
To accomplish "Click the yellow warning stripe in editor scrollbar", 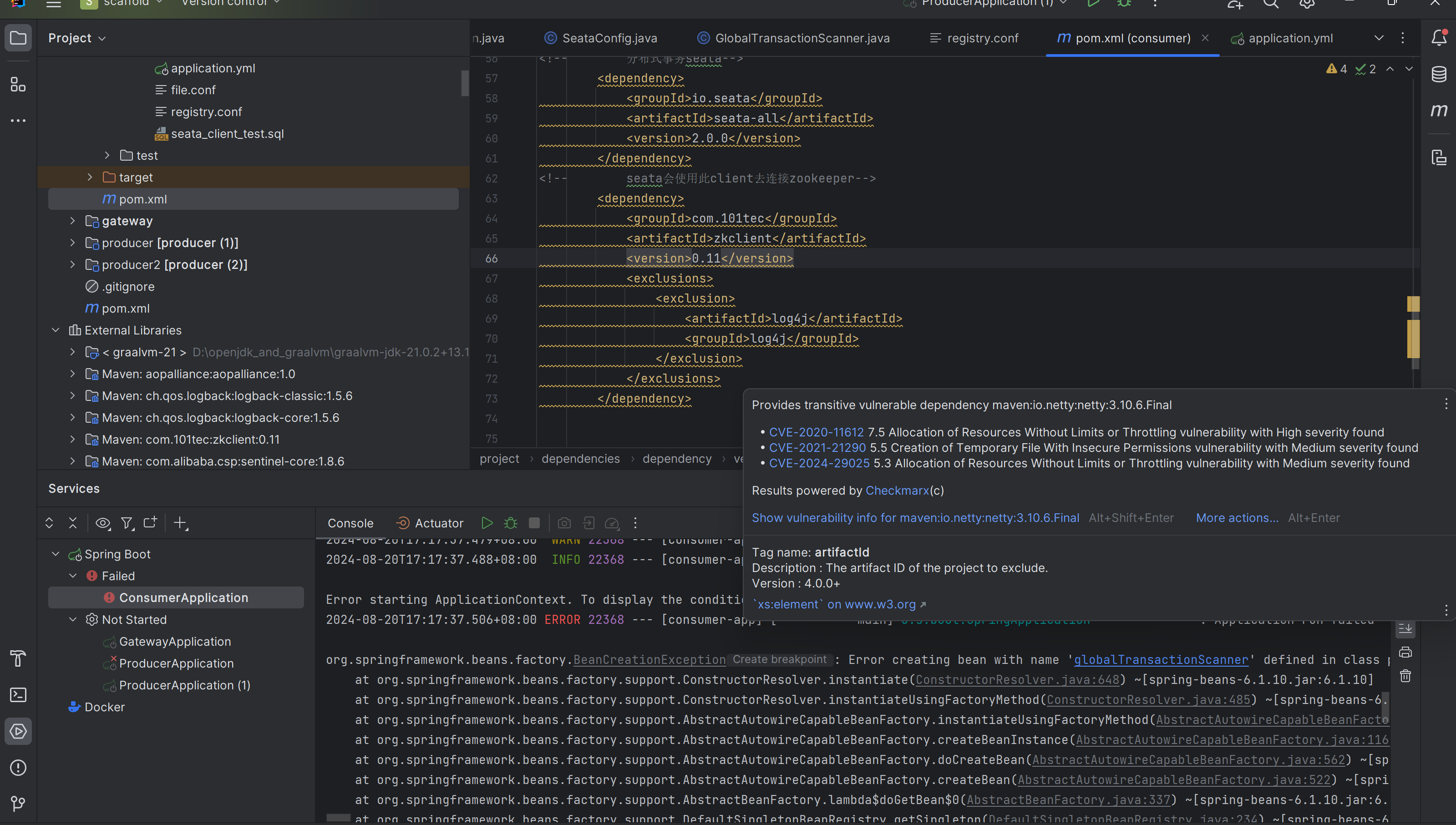I will (1414, 339).
